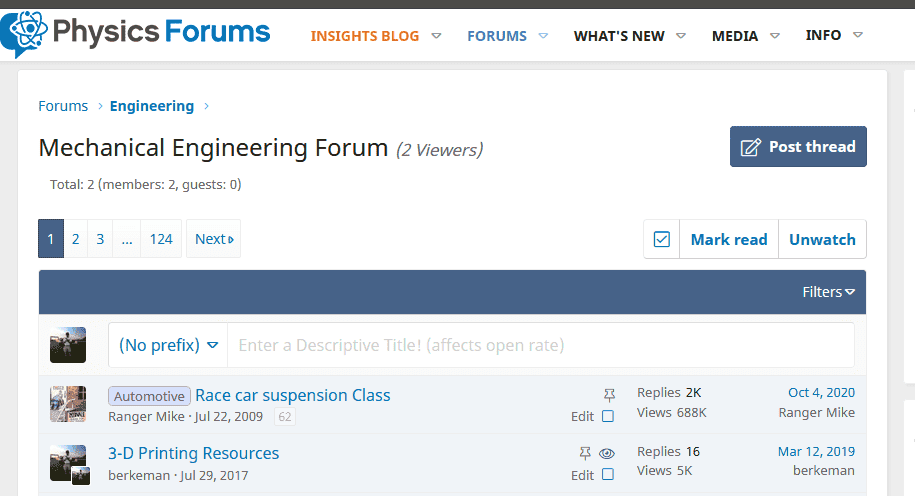Click the select-all checkmark icon beside Mark read
The width and height of the screenshot is (915, 496).
662,239
